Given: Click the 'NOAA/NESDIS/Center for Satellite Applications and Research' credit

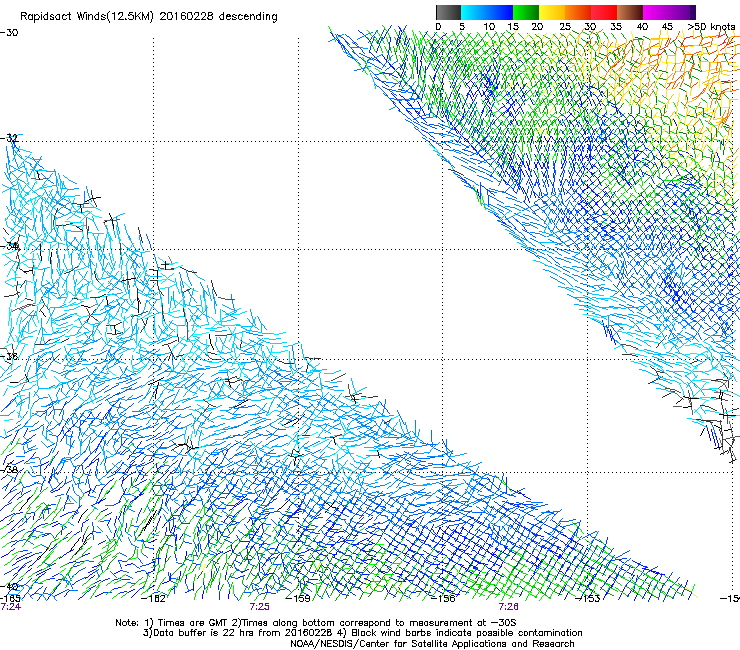Looking at the screenshot, I should point(432,643).
